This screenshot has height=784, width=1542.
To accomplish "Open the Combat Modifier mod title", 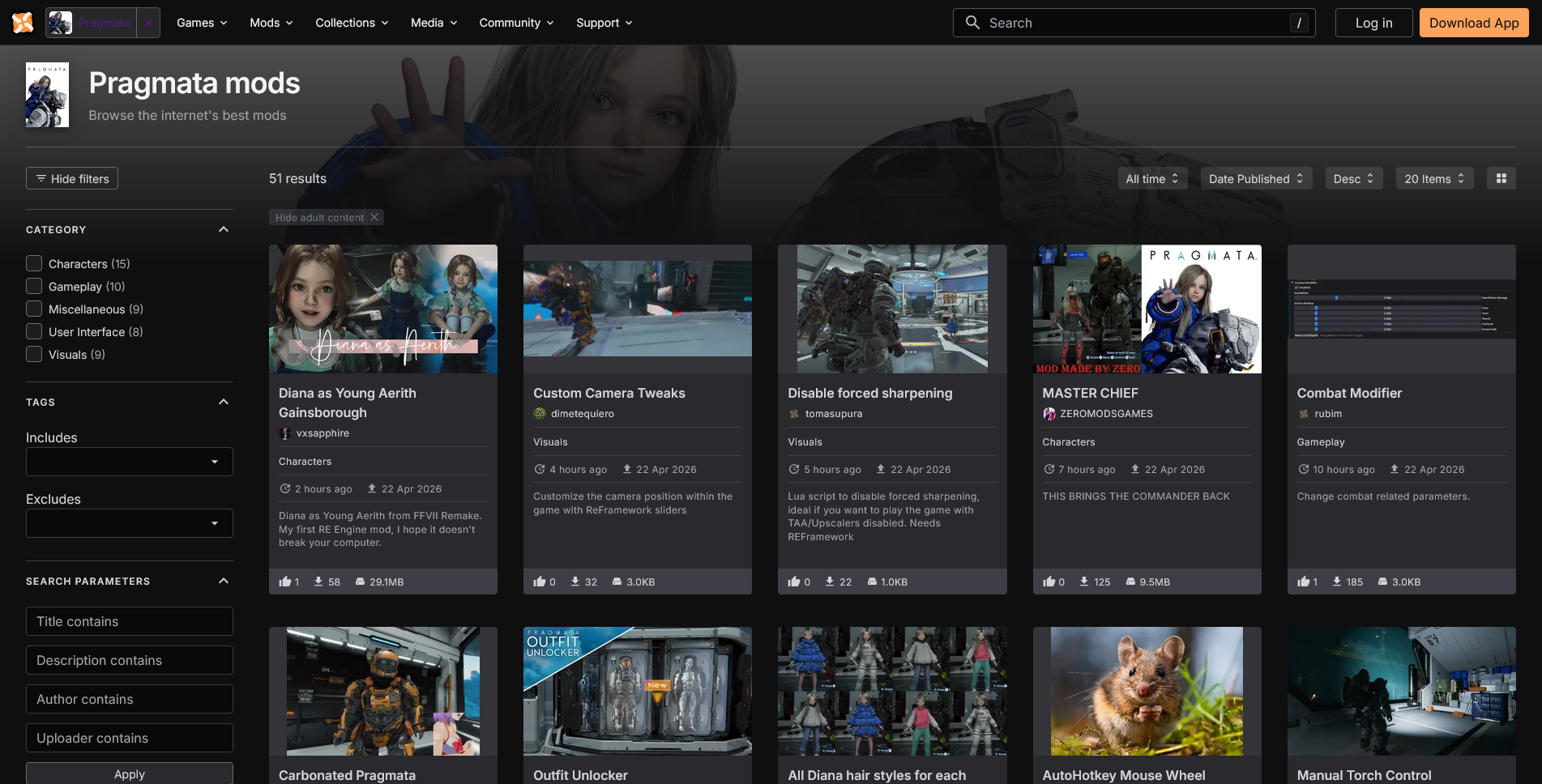I will tap(1349, 393).
